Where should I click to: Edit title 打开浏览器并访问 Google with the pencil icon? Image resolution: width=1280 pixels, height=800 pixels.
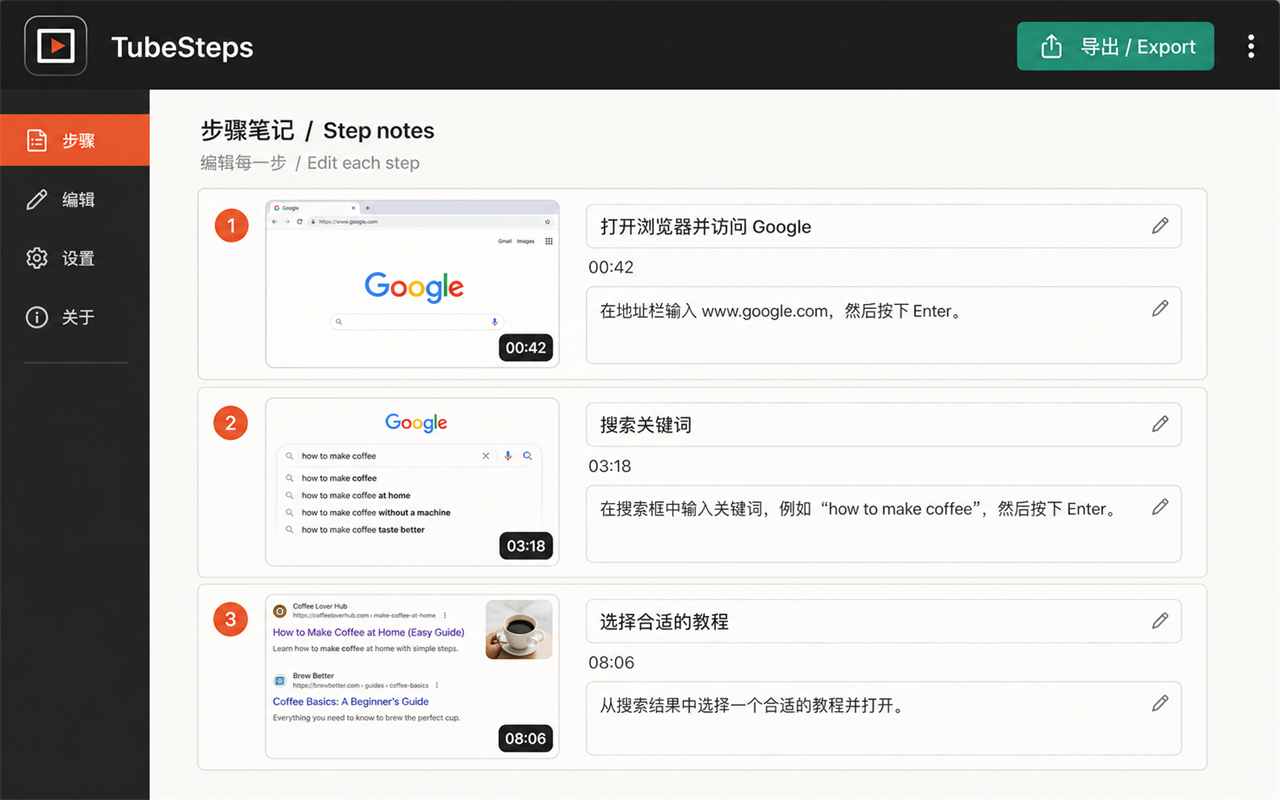(x=1160, y=226)
